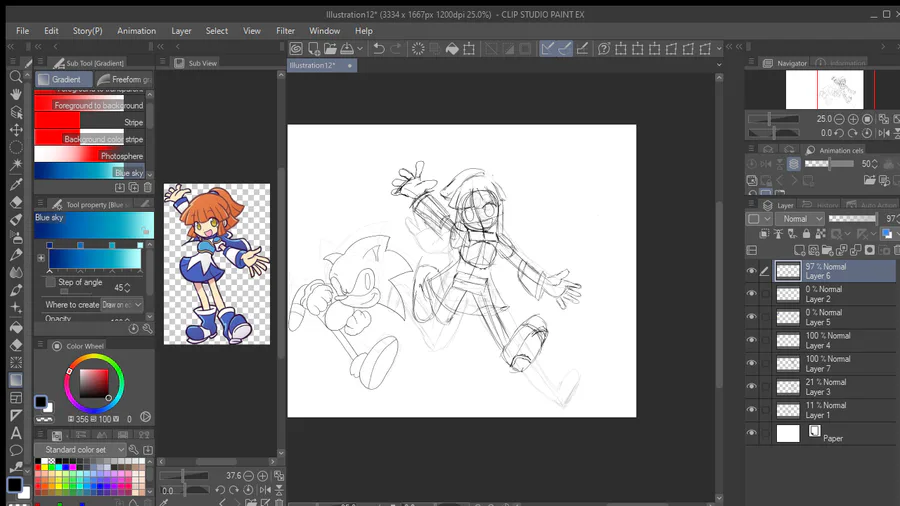This screenshot has height=506, width=900.
Task: Click the Open file folder icon
Action: pyautogui.click(x=330, y=49)
